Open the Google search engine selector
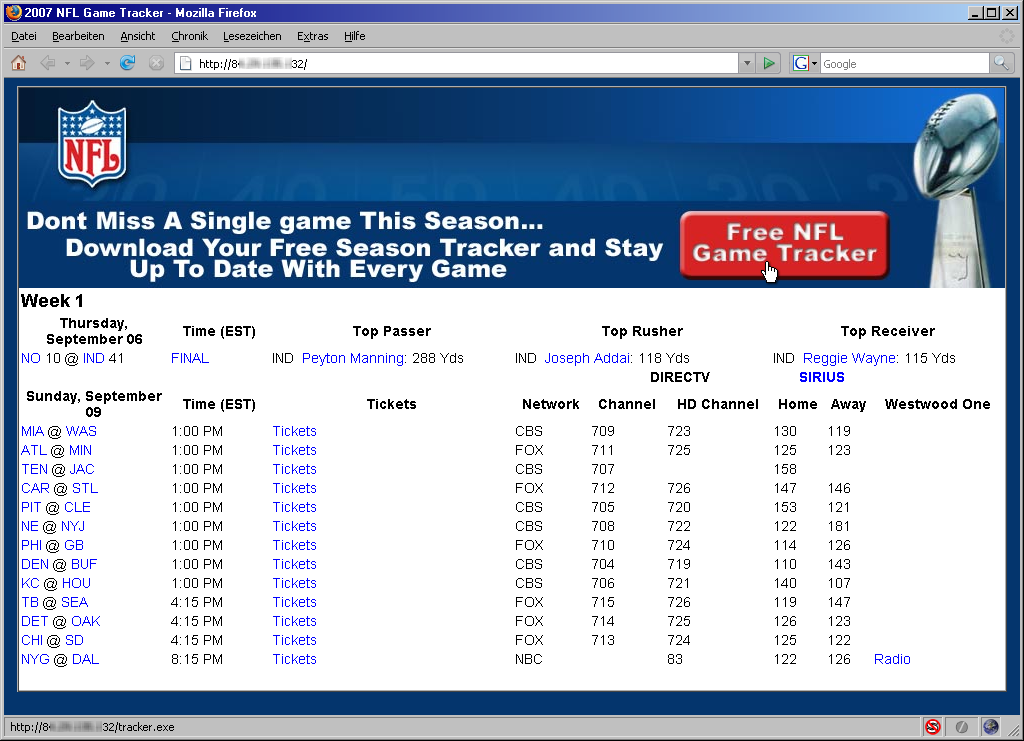The image size is (1024, 741). 805,63
